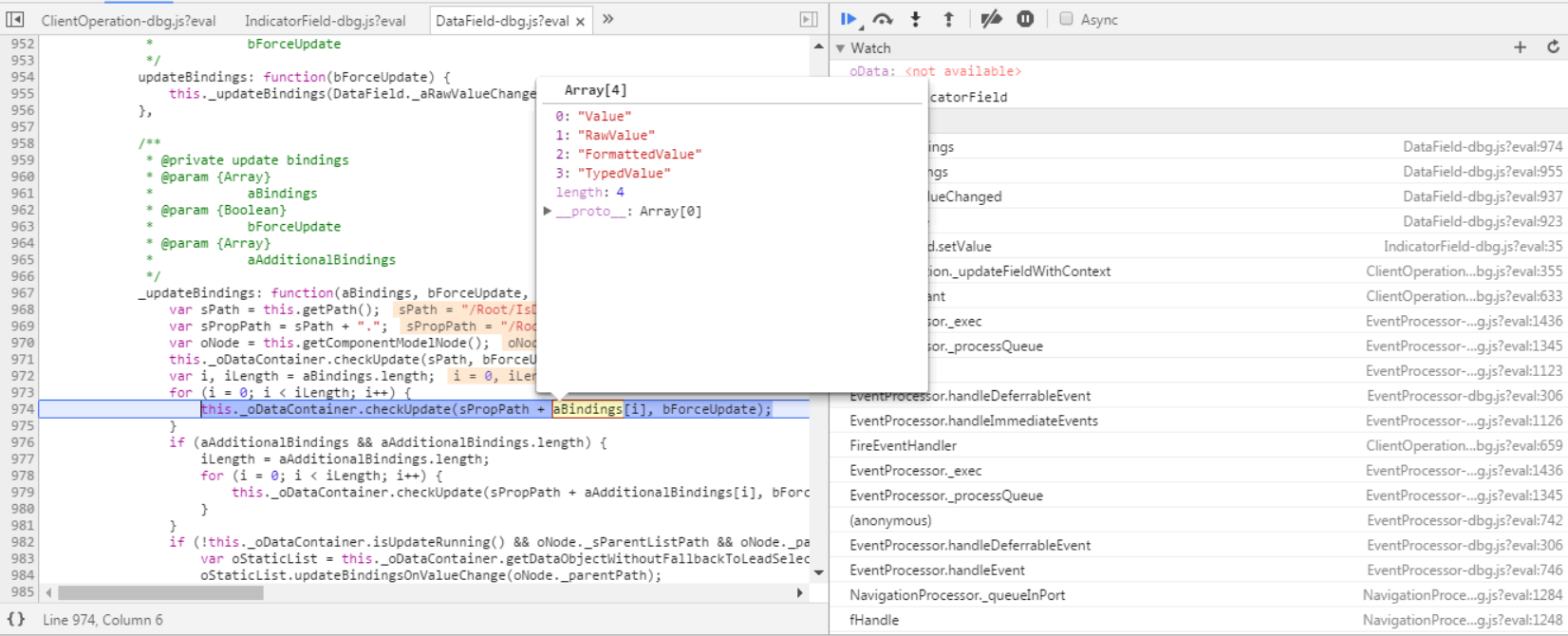Set breakpoint on line number 979
The image size is (1568, 636).
[22, 492]
